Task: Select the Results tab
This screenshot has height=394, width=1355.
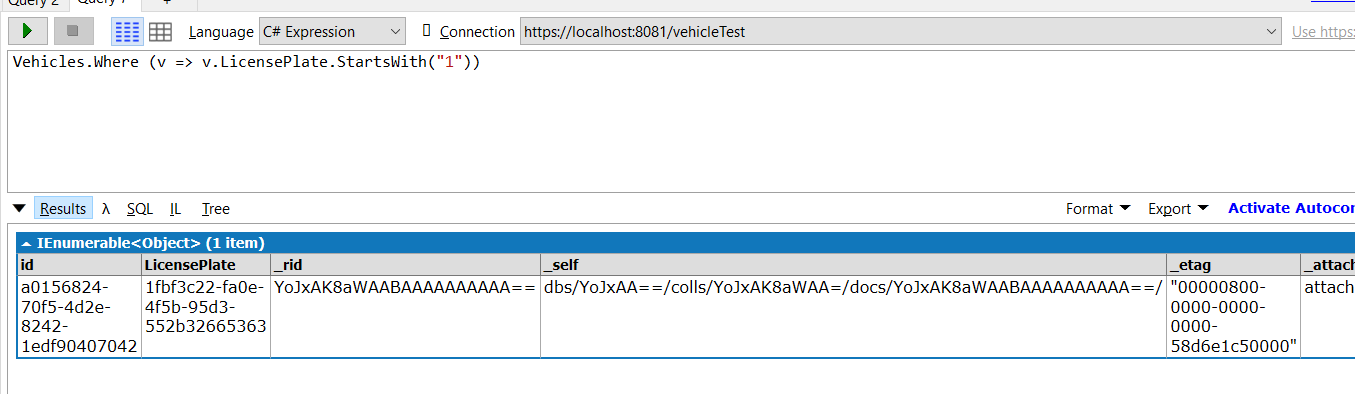Action: pos(63,208)
